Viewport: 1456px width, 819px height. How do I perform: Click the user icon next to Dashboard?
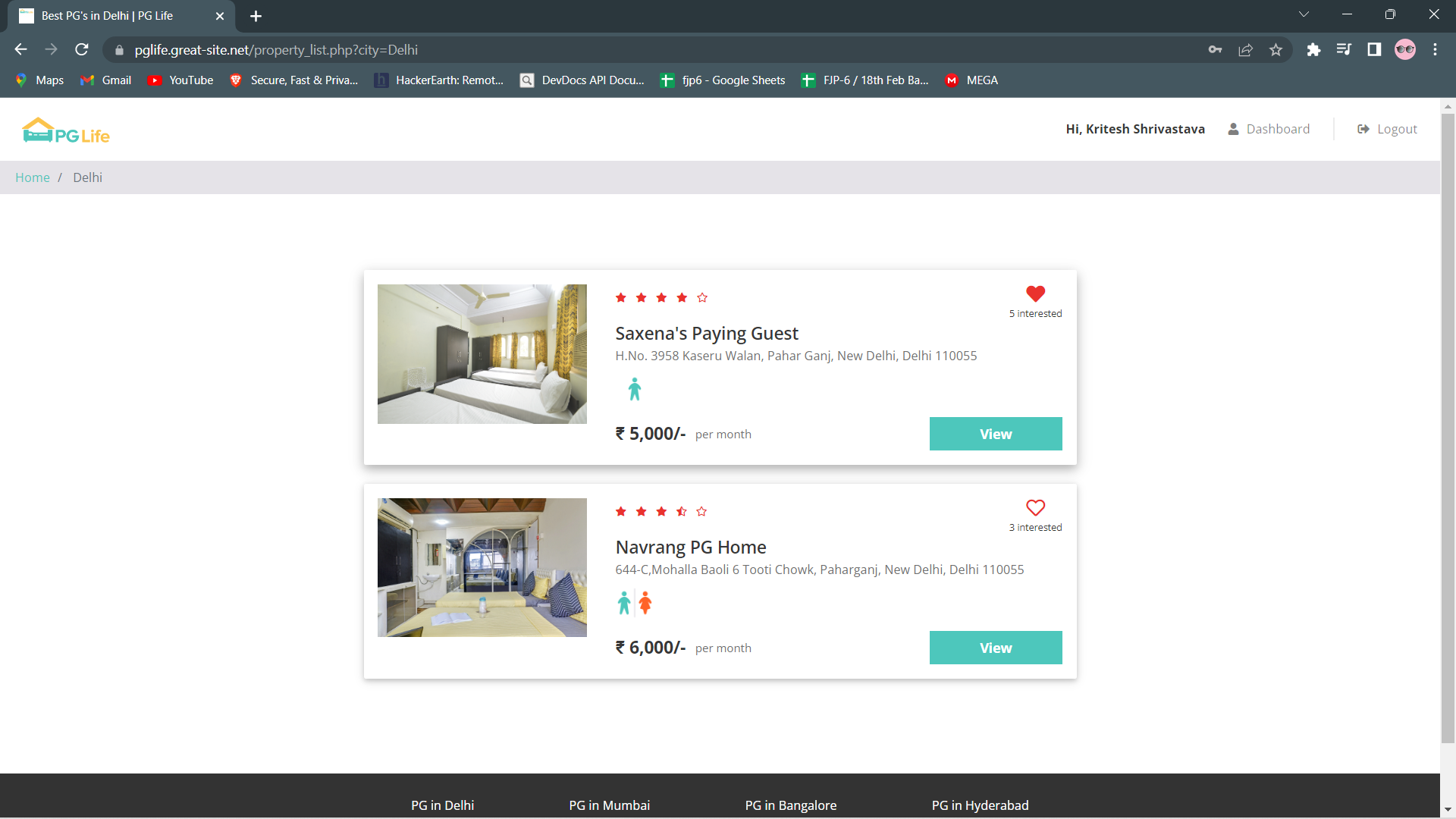click(x=1232, y=129)
